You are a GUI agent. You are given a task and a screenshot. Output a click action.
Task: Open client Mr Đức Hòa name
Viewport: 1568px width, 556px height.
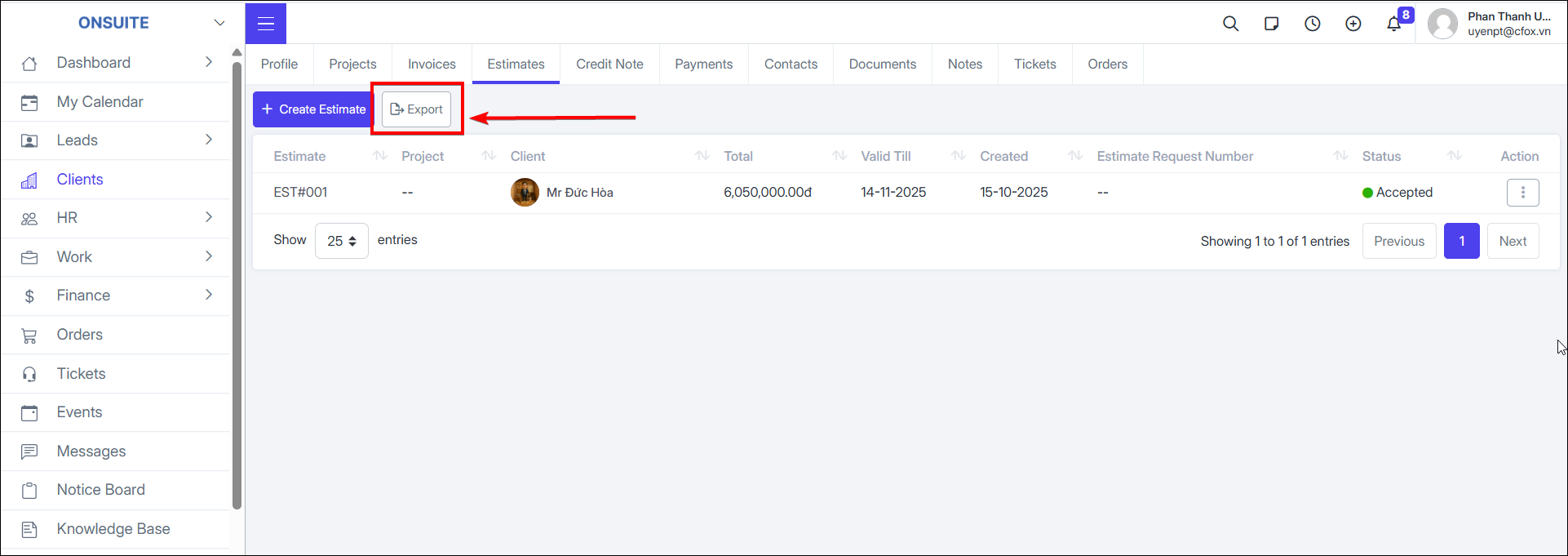tap(580, 193)
